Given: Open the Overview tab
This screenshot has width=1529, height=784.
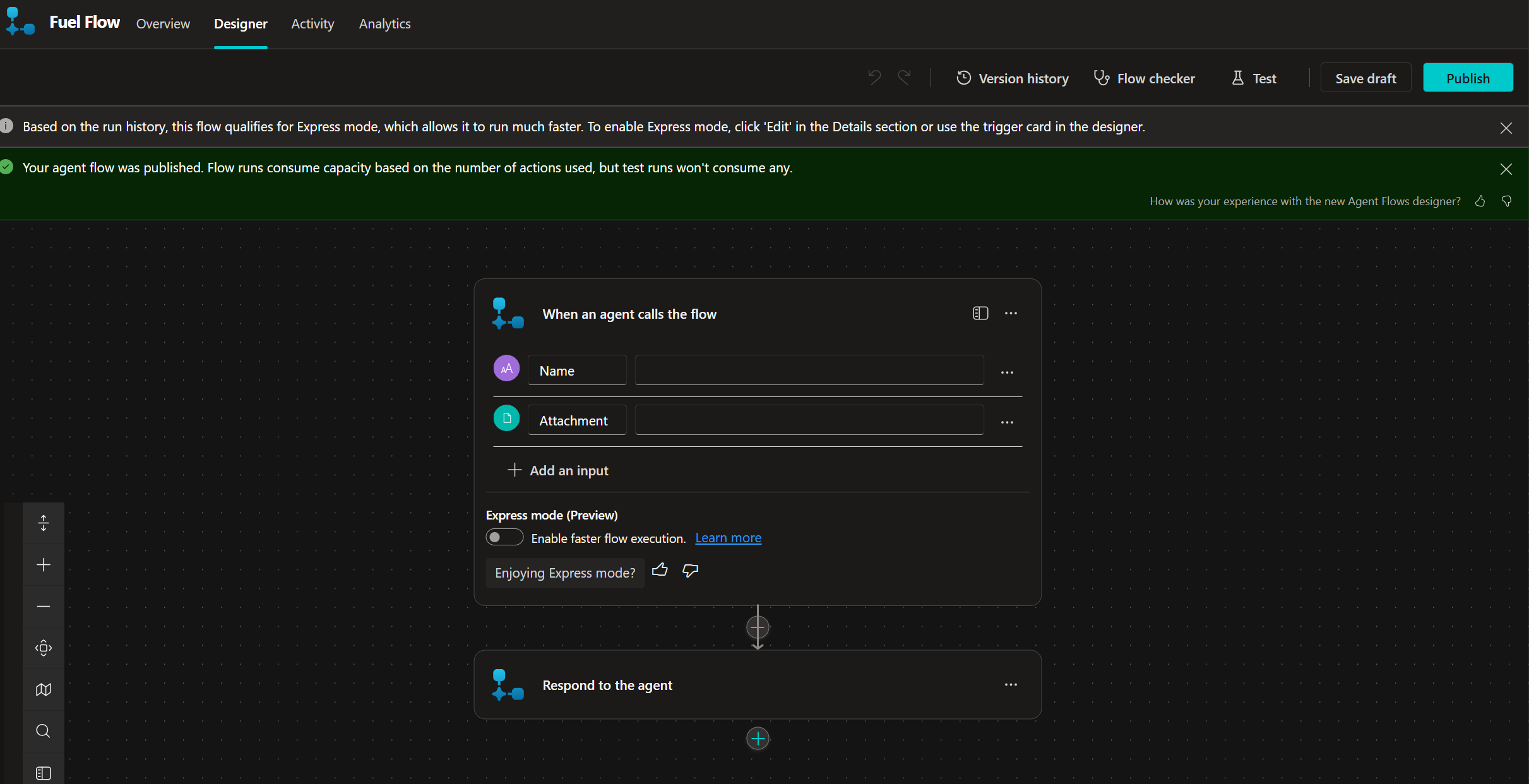Looking at the screenshot, I should pyautogui.click(x=163, y=23).
